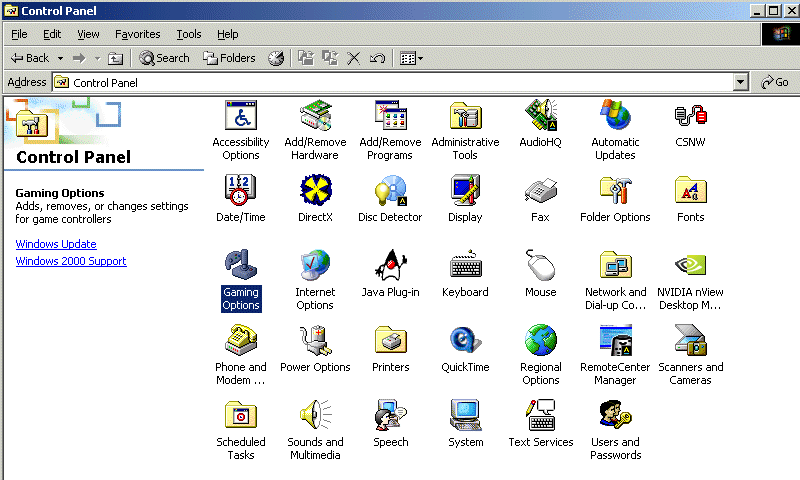The height and width of the screenshot is (480, 800).
Task: Open the RemoteCenter Manager icon
Action: tap(615, 340)
